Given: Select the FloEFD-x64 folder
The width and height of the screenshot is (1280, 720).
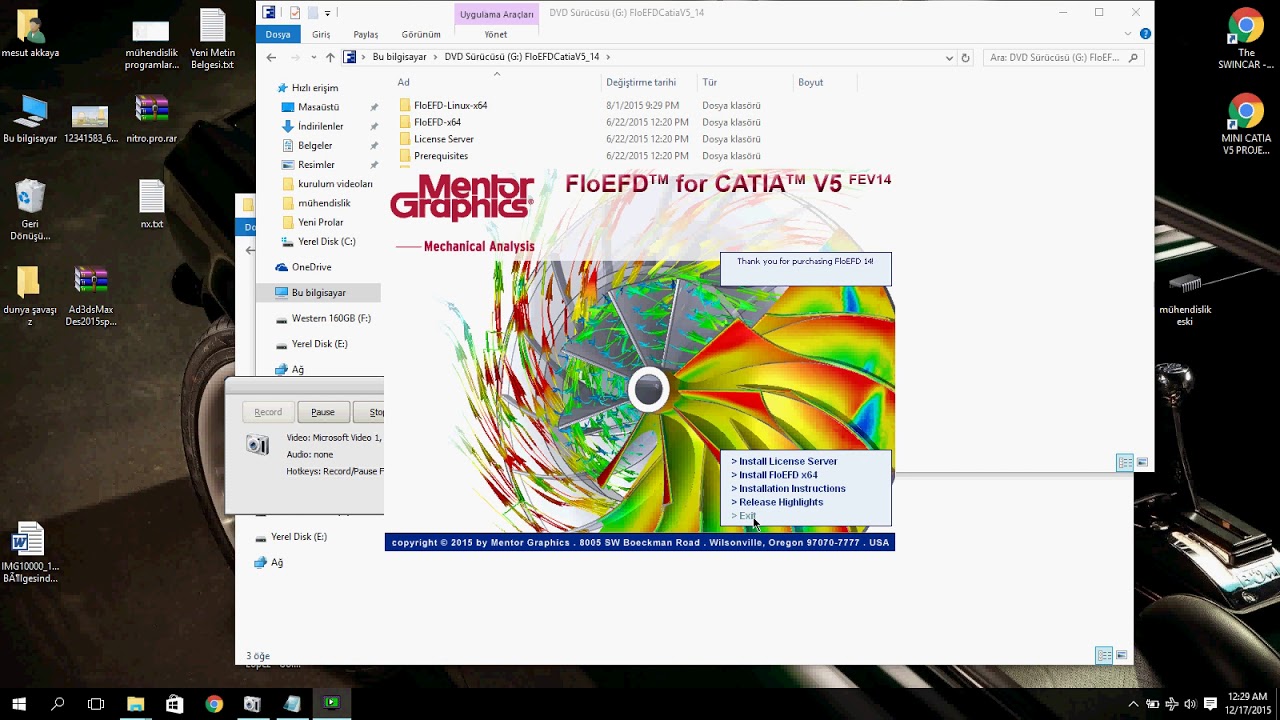Looking at the screenshot, I should point(437,122).
